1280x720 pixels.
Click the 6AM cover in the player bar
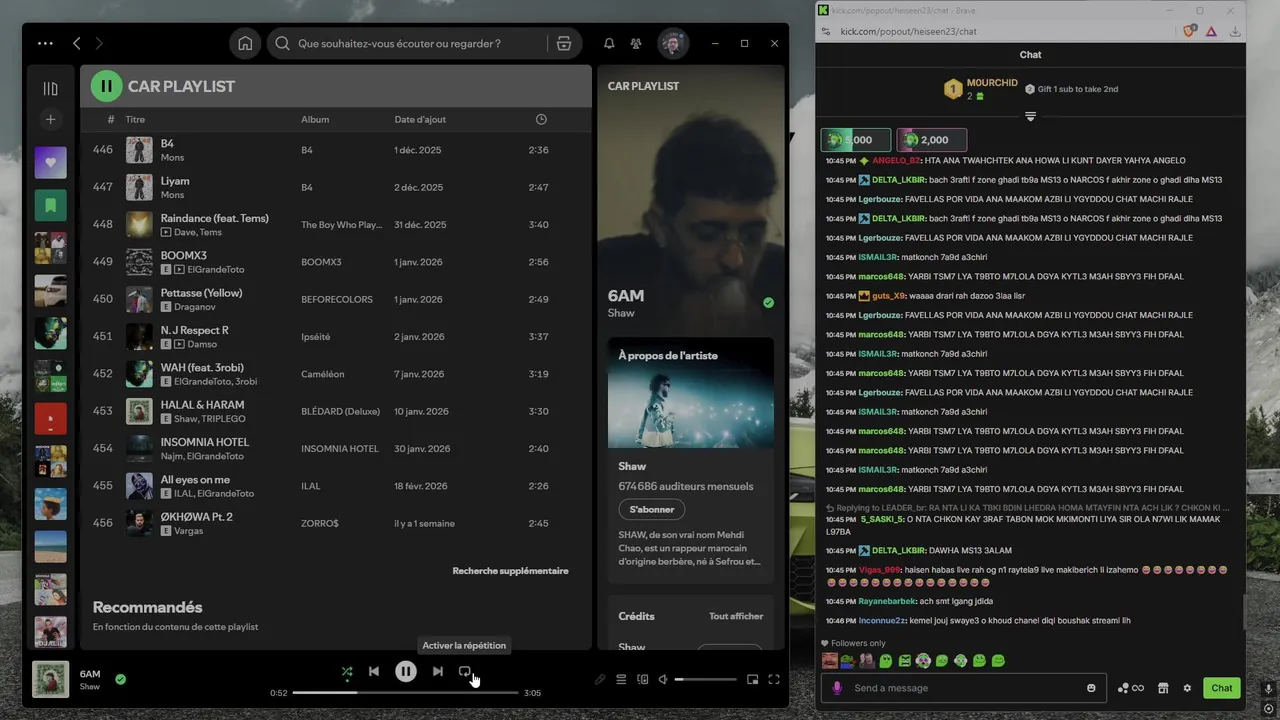pos(50,679)
